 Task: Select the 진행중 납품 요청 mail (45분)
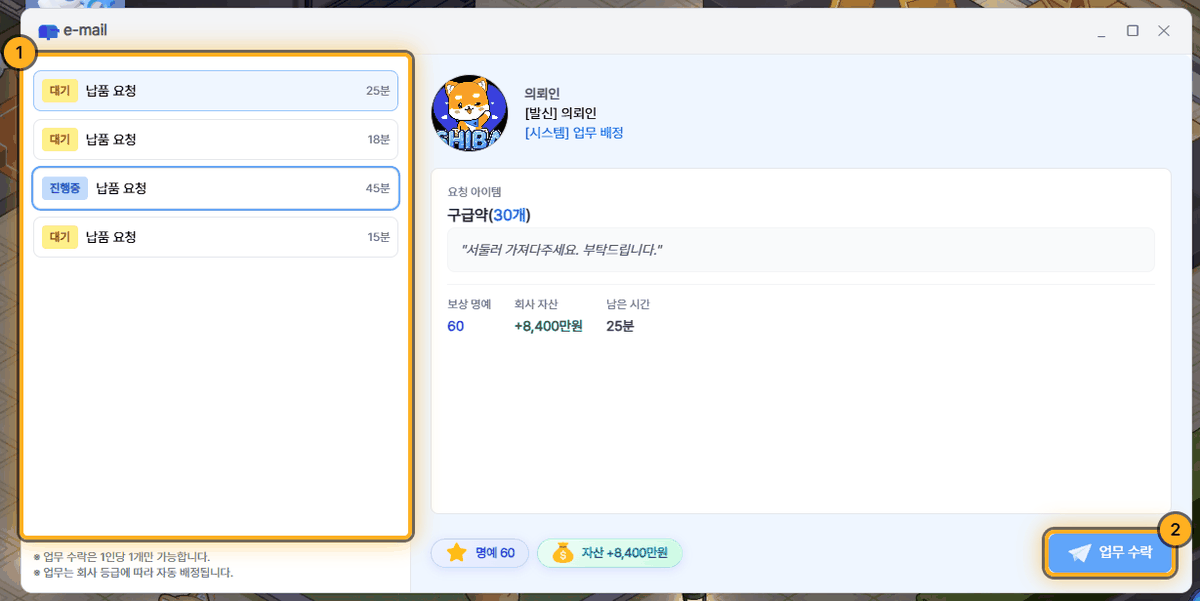(216, 188)
